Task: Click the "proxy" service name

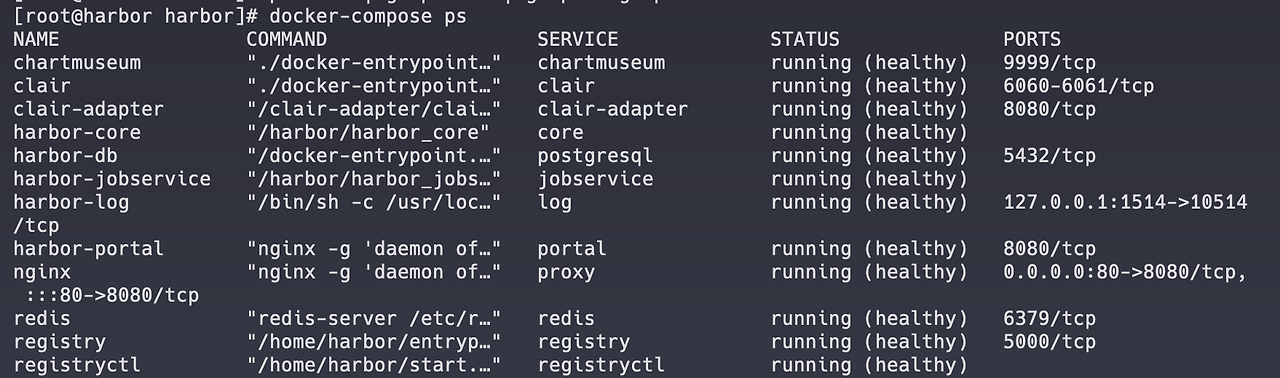Action: coord(566,272)
